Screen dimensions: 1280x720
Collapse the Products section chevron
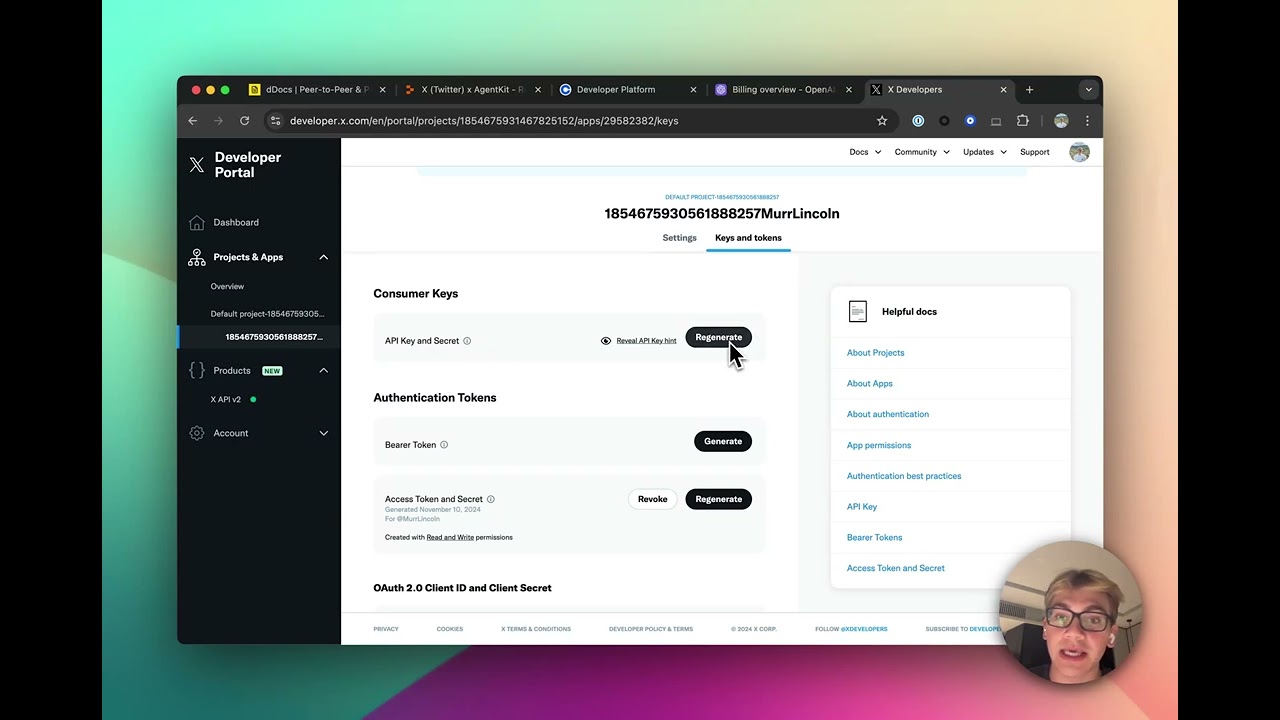click(323, 370)
